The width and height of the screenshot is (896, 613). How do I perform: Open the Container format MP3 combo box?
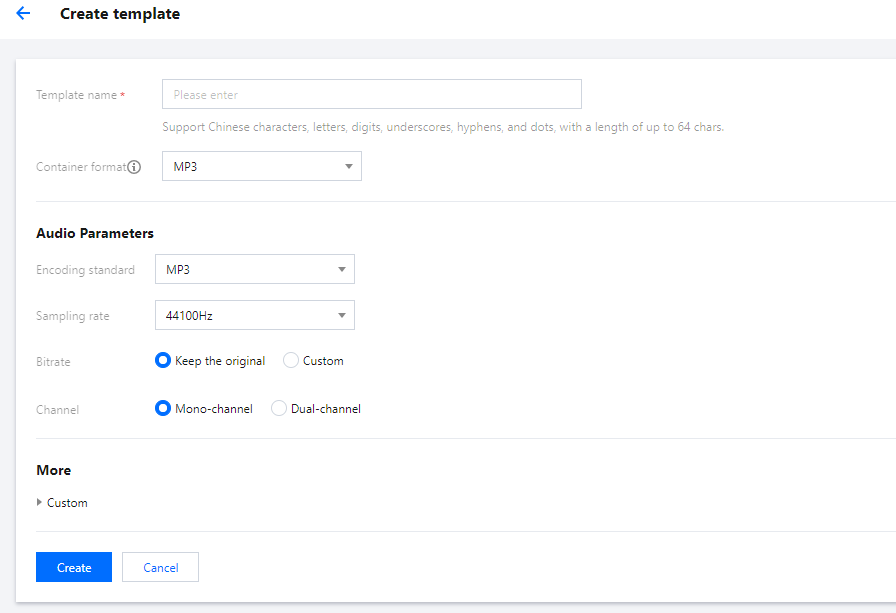250,167
